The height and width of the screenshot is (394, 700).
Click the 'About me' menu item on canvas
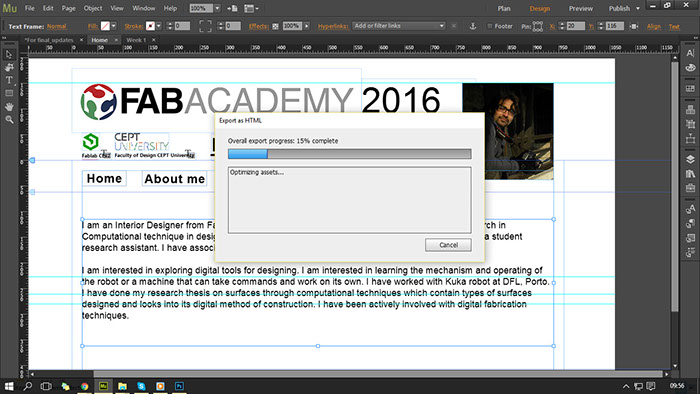point(175,178)
